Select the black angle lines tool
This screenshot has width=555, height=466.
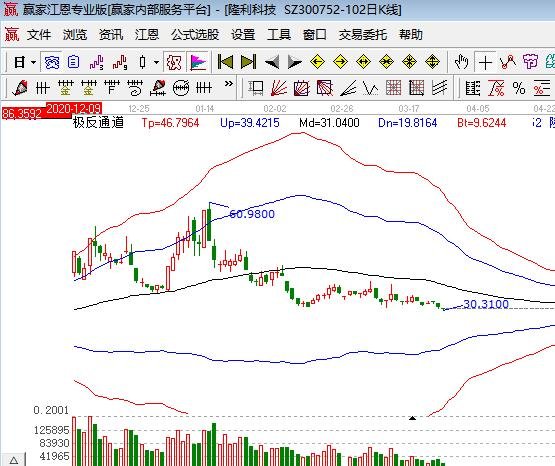click(x=348, y=88)
